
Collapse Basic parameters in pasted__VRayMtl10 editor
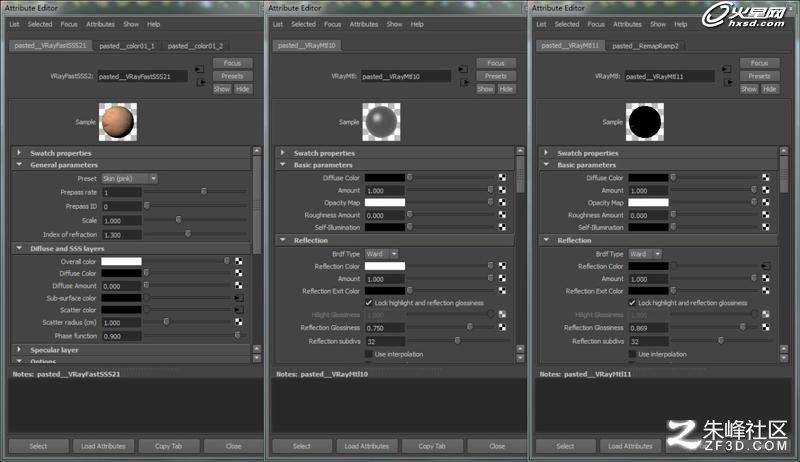point(283,165)
